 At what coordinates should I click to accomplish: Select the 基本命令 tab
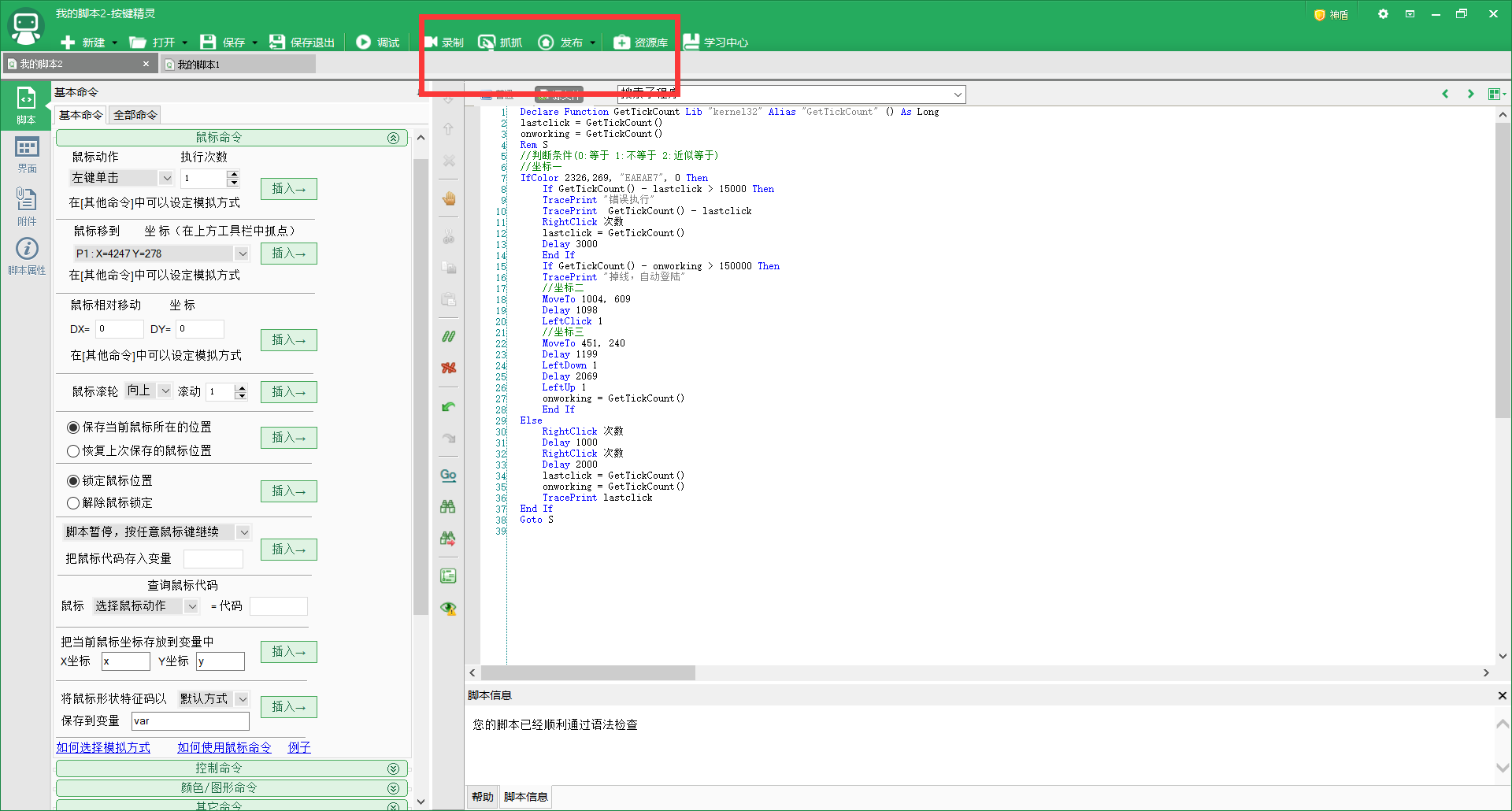click(80, 115)
